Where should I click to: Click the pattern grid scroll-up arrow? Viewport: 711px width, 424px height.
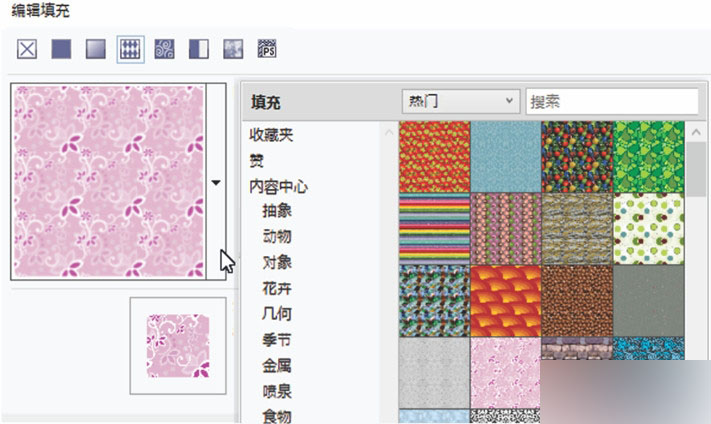696,132
